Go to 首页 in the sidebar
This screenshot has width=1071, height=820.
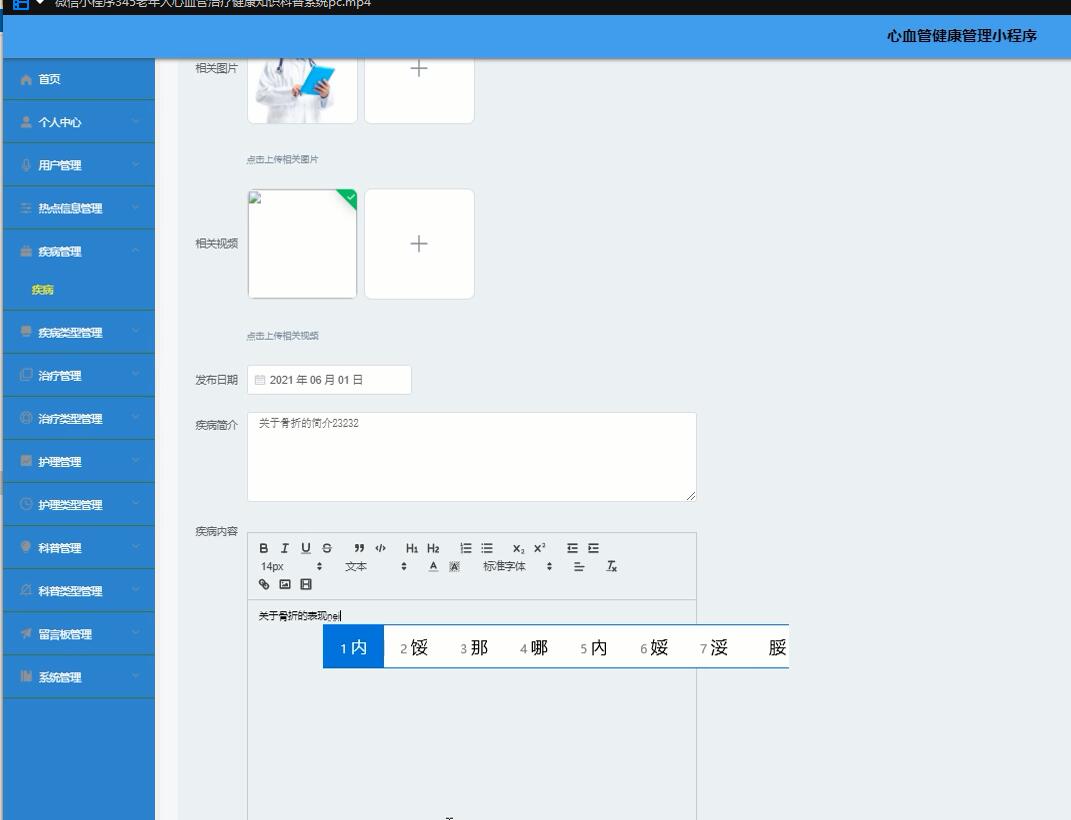coord(79,79)
